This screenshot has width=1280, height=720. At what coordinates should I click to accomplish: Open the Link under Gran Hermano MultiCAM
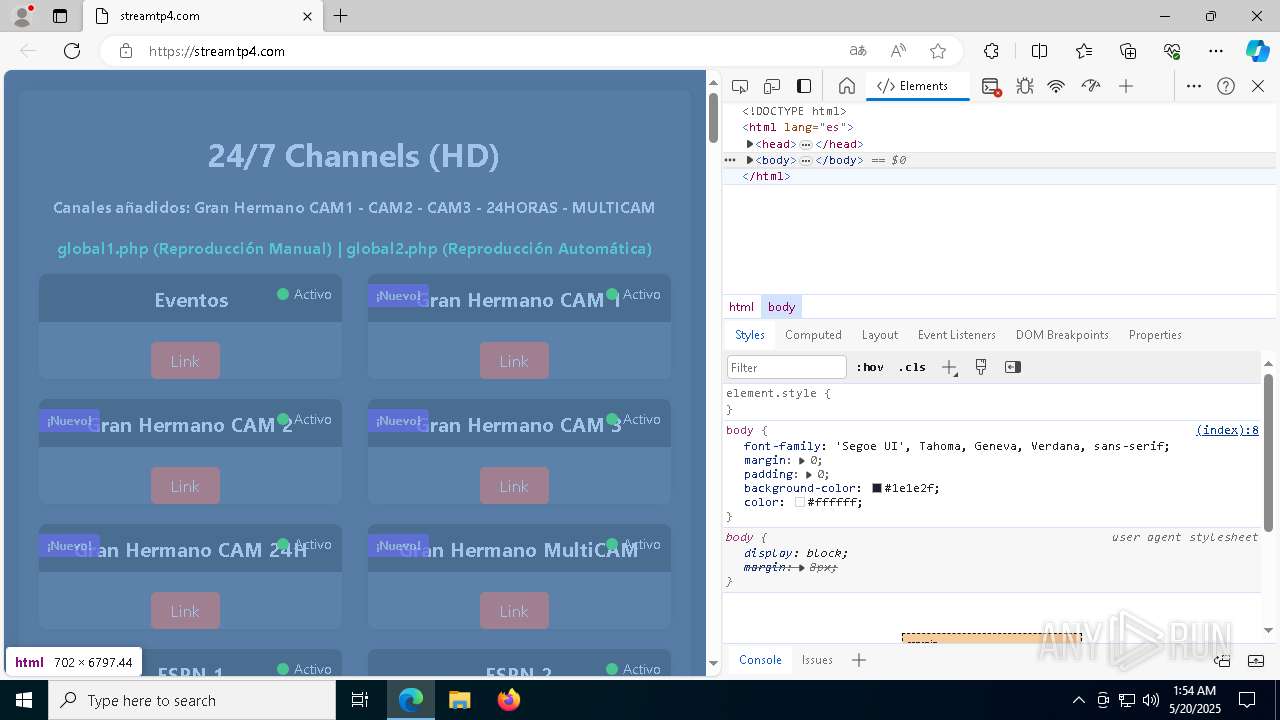514,611
